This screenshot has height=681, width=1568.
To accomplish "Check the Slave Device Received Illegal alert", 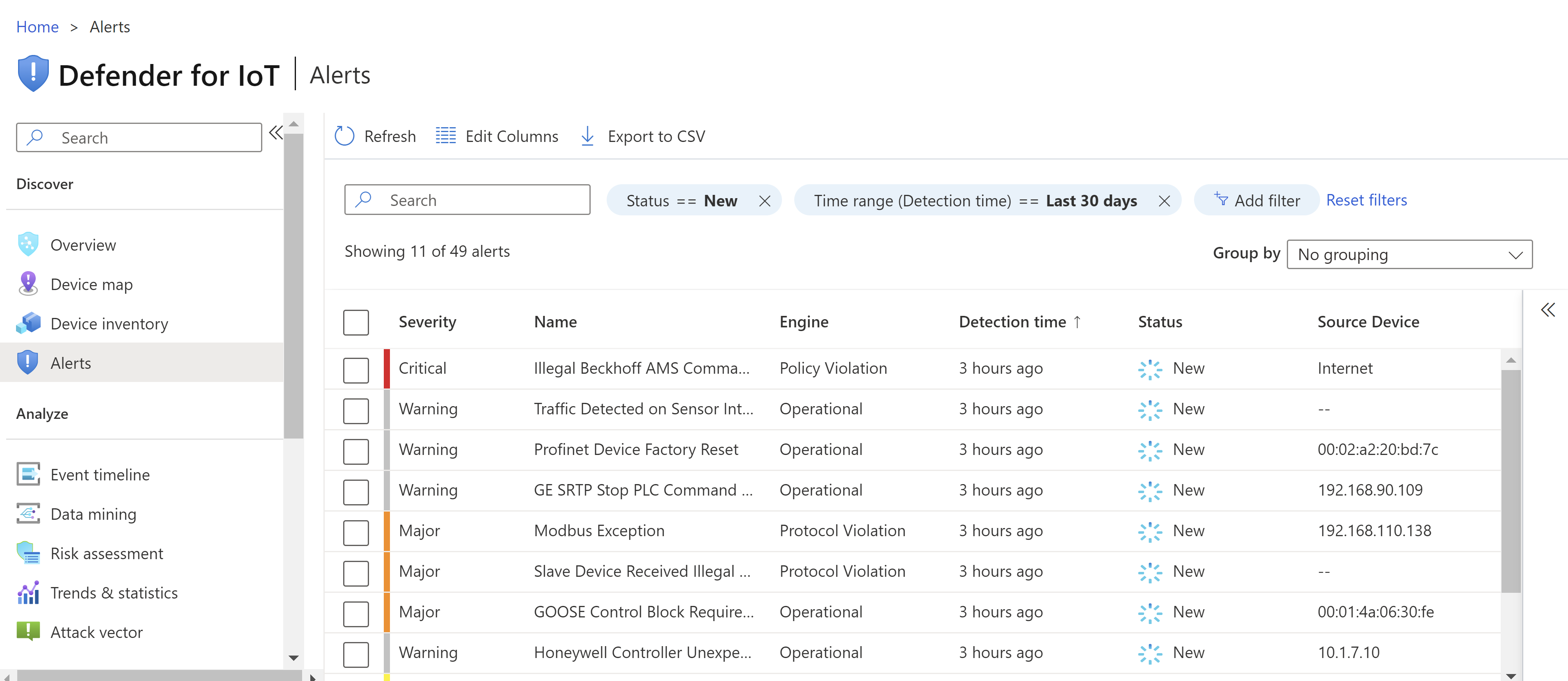I will point(356,573).
